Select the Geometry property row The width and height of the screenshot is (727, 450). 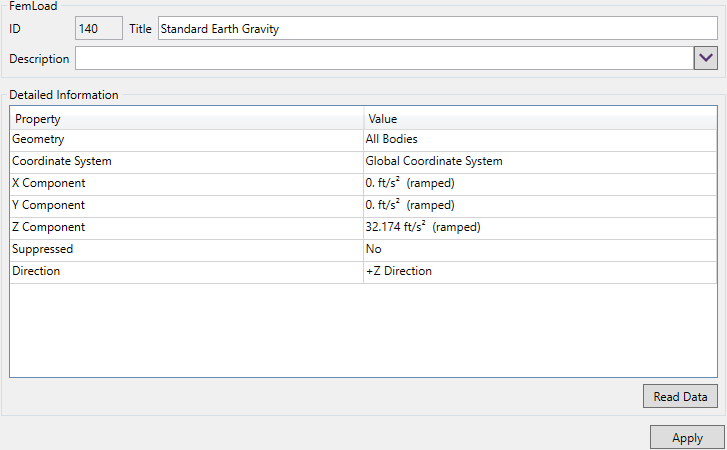pyautogui.click(x=186, y=139)
